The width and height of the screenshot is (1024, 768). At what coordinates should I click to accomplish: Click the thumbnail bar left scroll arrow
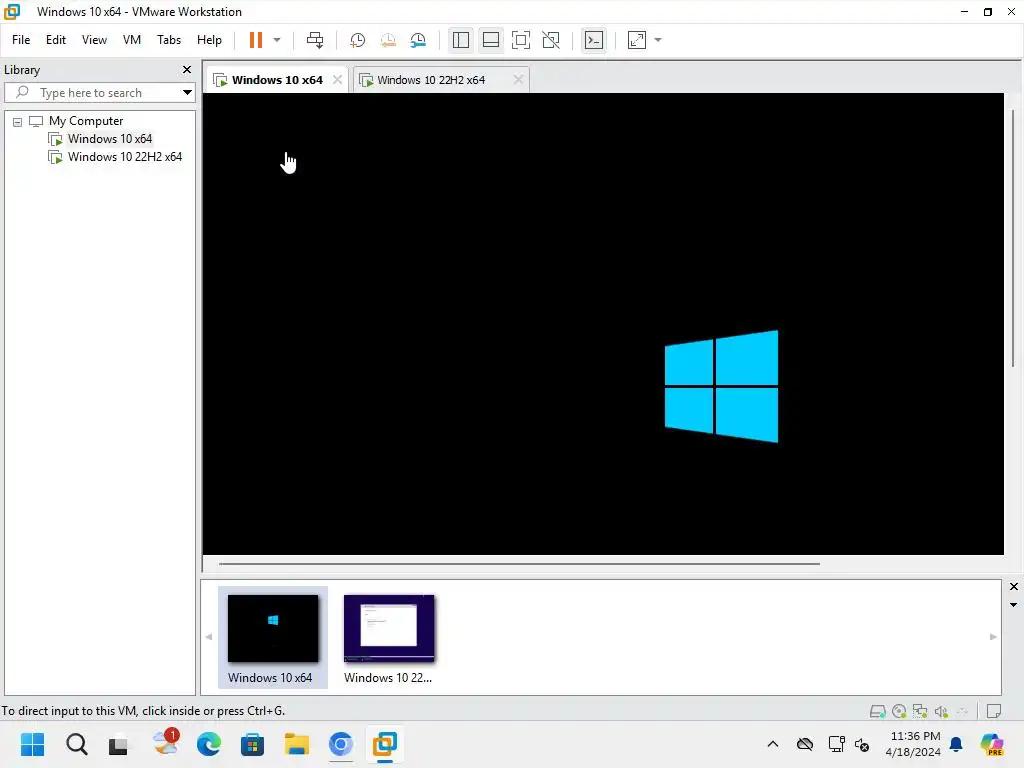[208, 637]
